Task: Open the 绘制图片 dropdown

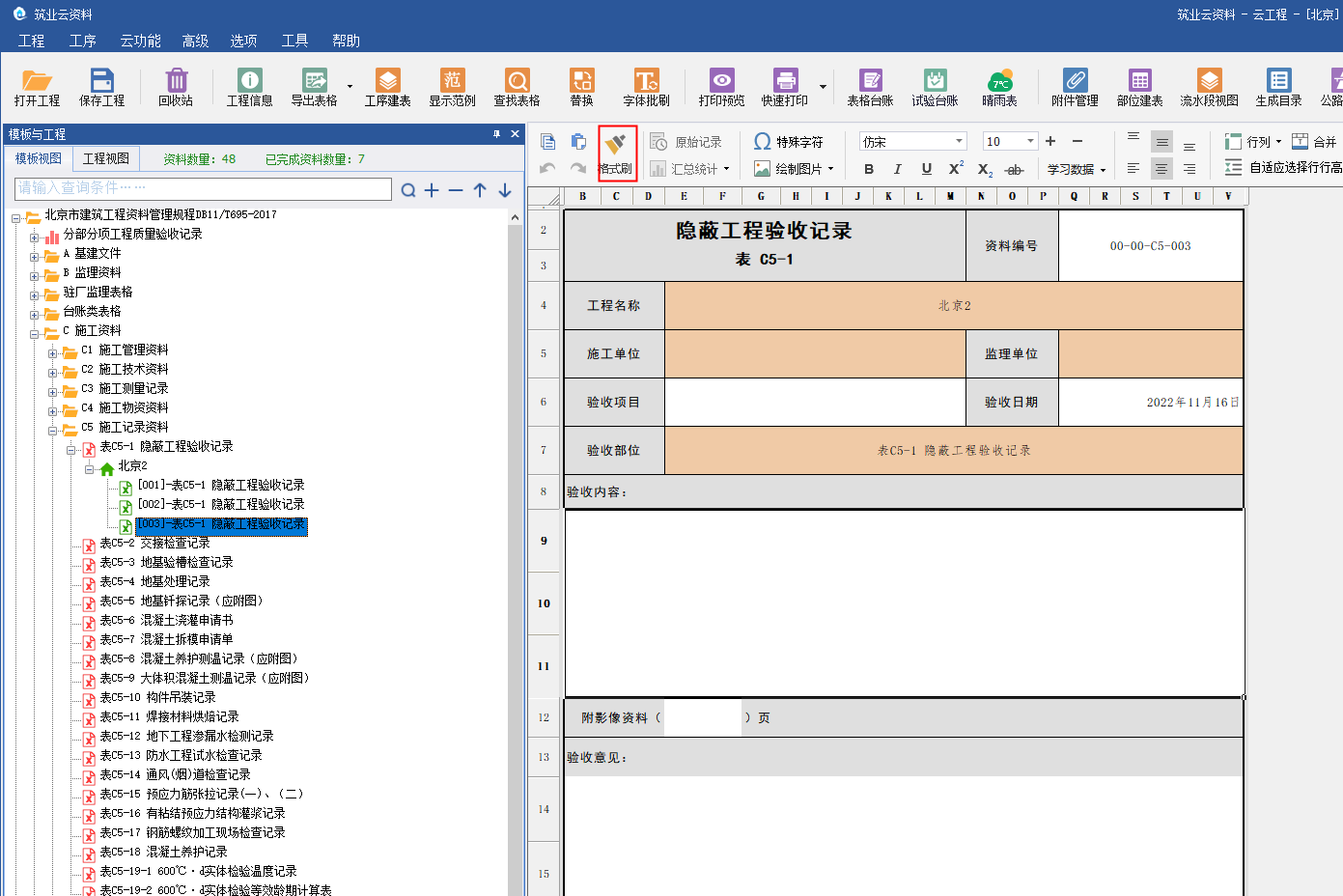Action: pos(794,169)
